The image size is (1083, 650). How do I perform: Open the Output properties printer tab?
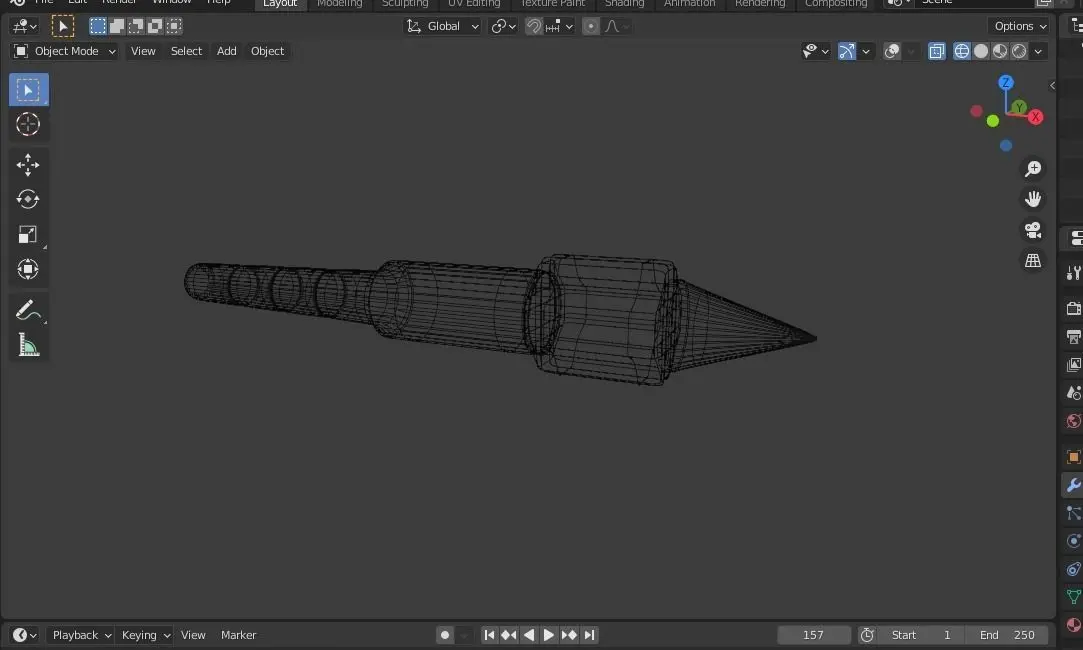pos(1073,337)
